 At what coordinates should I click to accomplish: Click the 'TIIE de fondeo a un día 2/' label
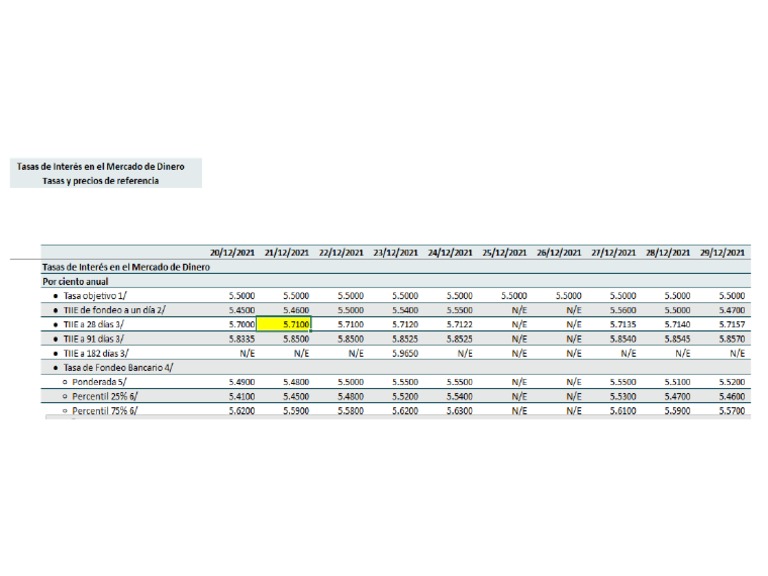tap(115, 310)
